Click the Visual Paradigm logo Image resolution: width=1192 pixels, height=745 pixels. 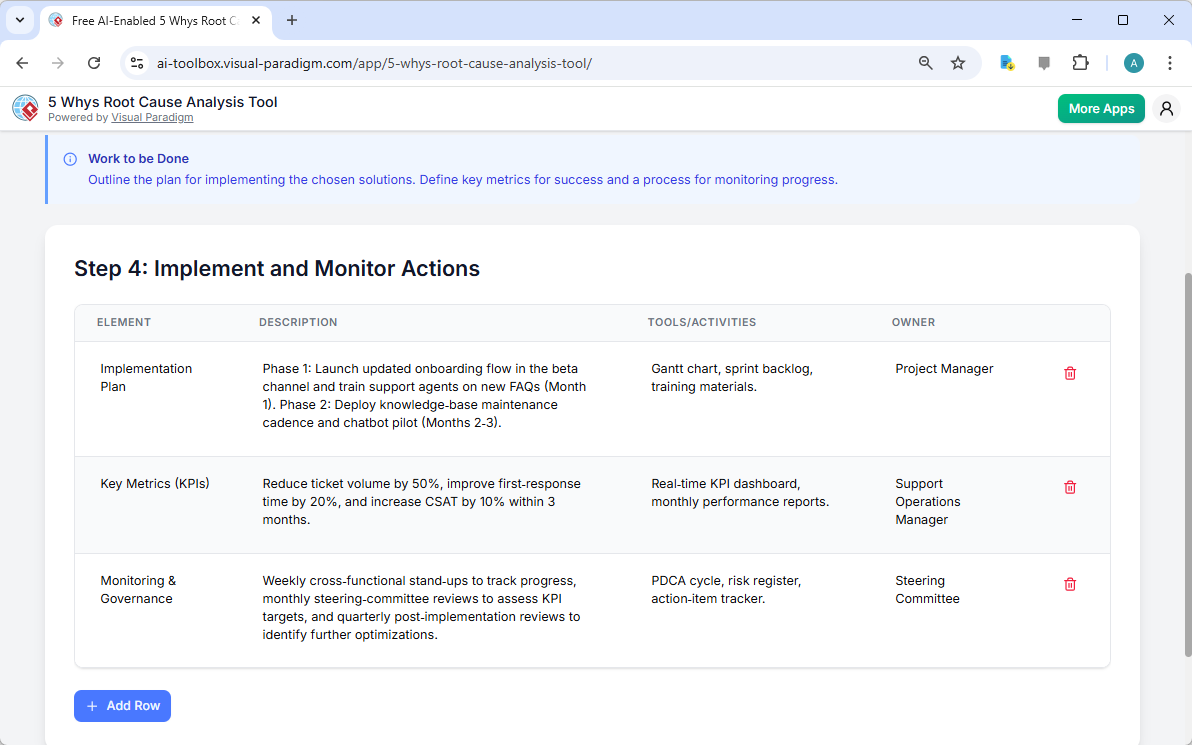click(25, 108)
